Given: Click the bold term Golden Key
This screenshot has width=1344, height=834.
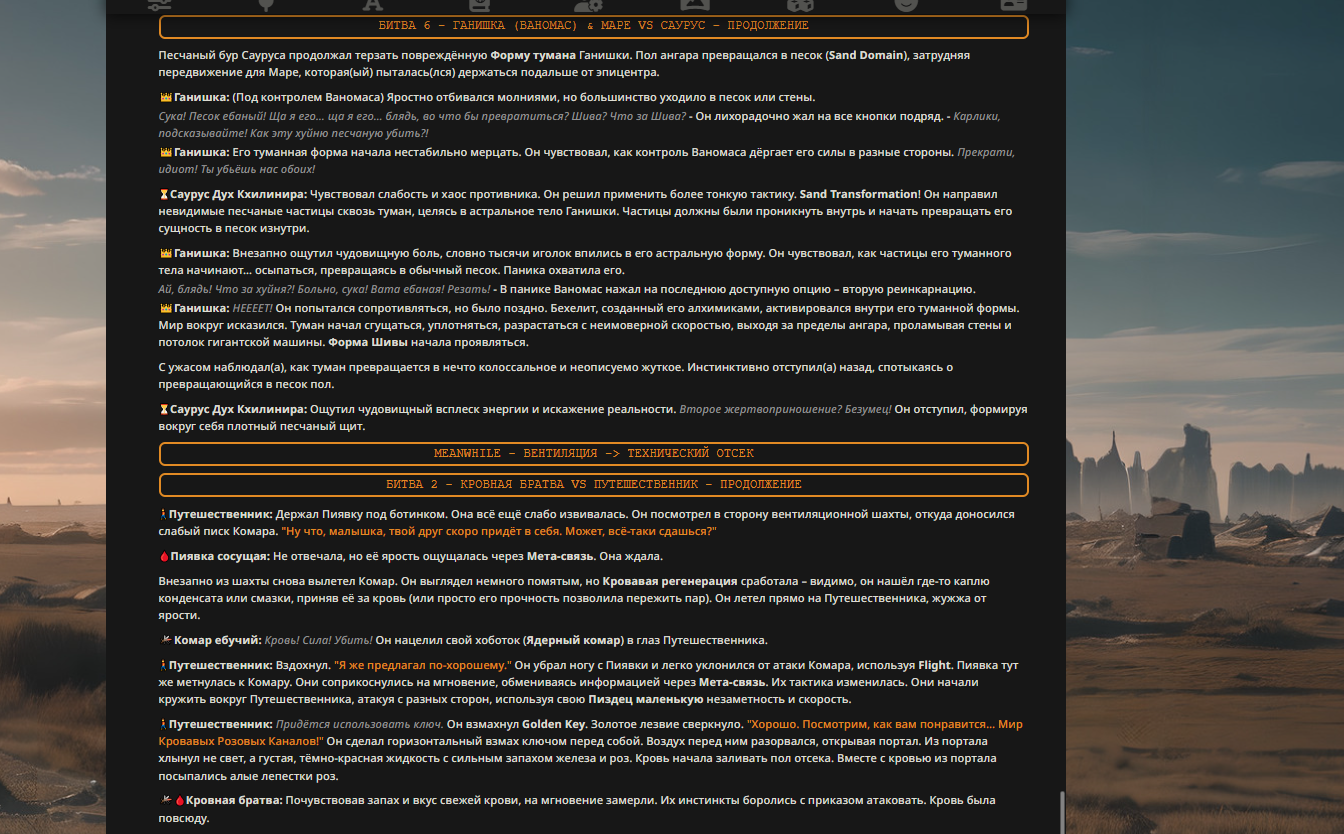Looking at the screenshot, I should pos(554,724).
